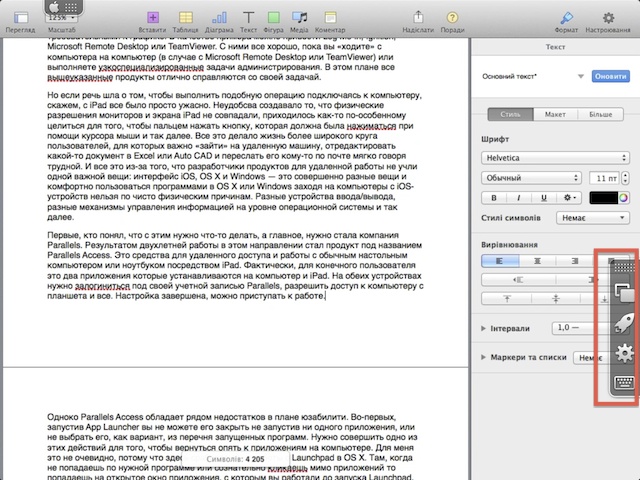The width and height of the screenshot is (640, 480).
Task: Open App Launcher rocket icon
Action: point(624,323)
